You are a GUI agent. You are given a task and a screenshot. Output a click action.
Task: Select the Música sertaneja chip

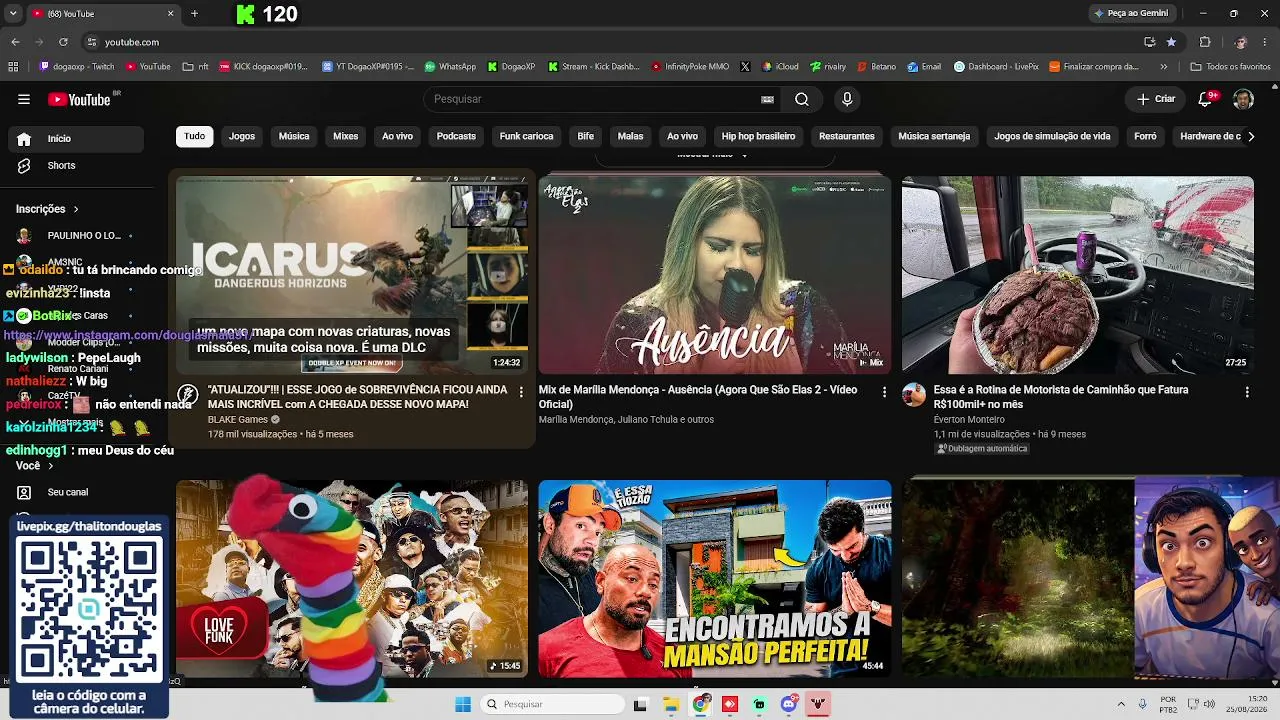[x=934, y=136]
